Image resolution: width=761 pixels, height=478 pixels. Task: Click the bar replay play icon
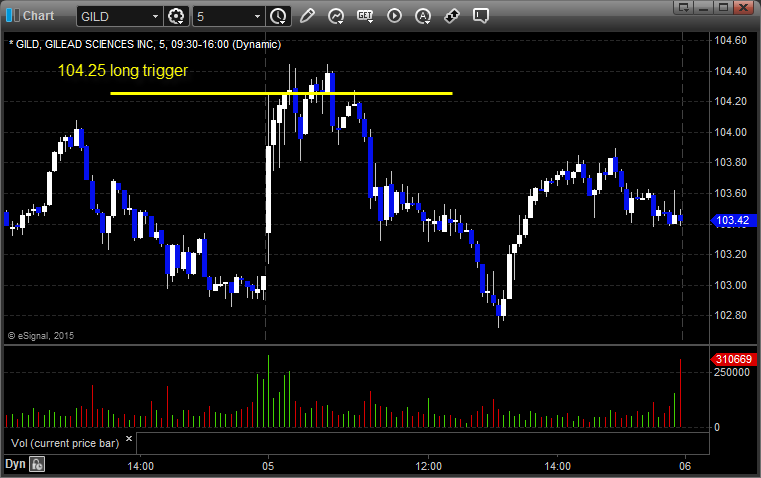[394, 16]
